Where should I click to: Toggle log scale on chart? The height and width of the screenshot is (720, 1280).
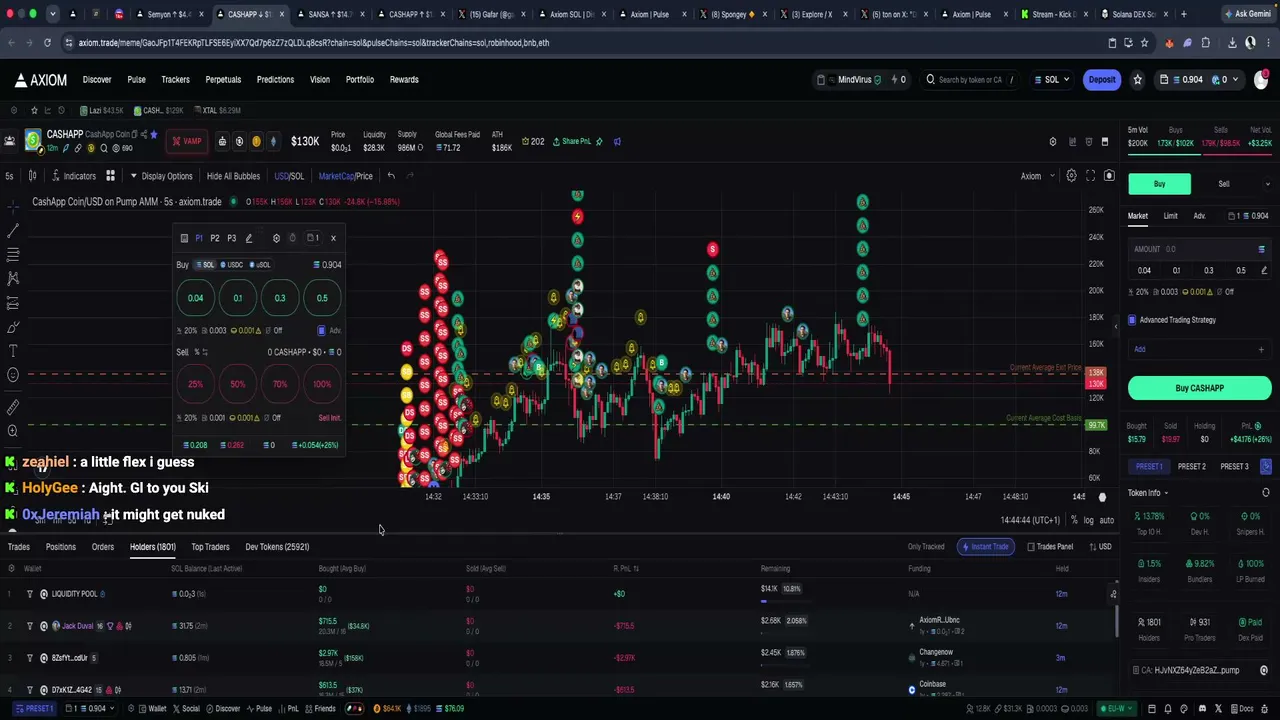click(1088, 520)
